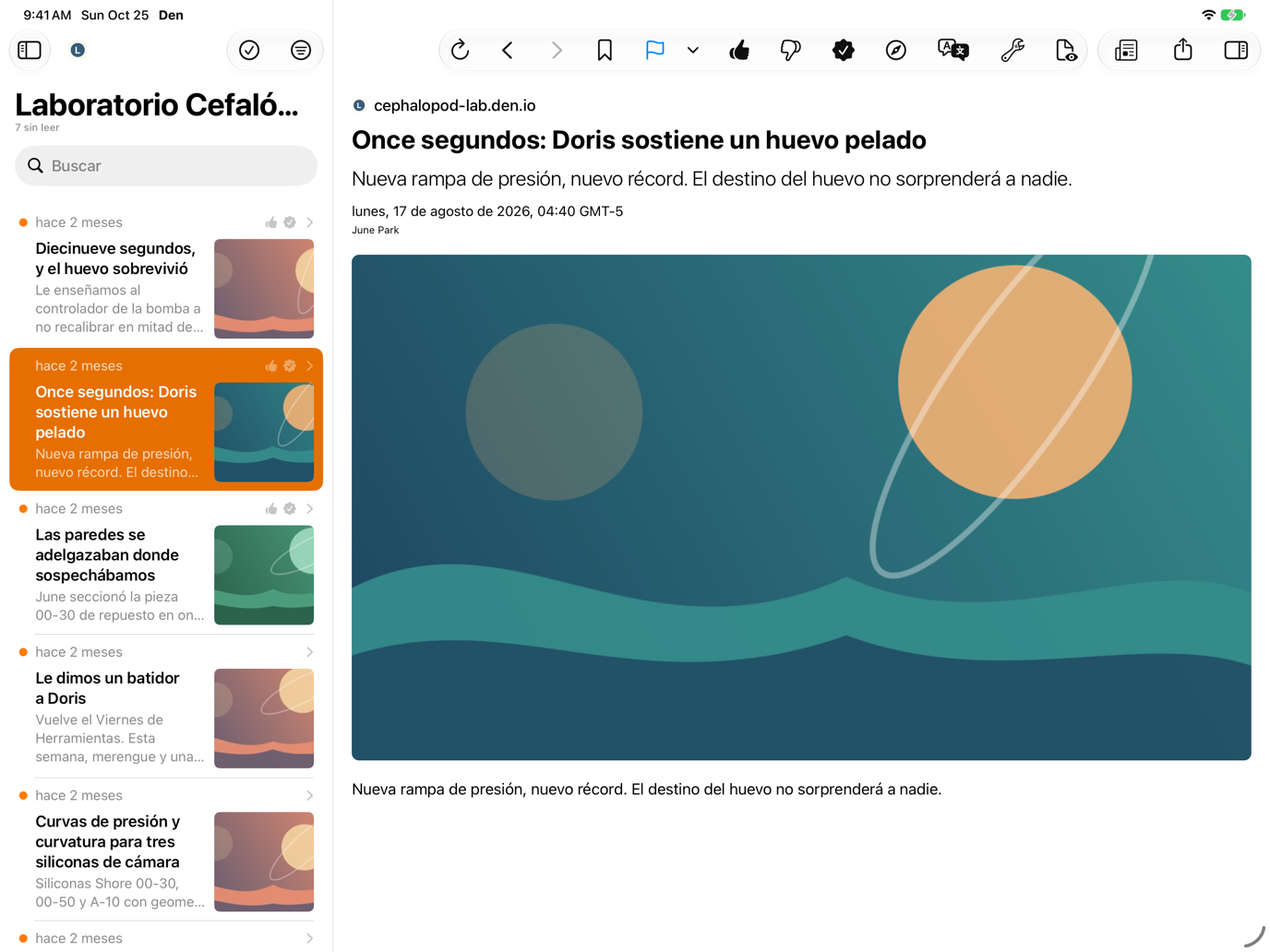1270x952 pixels.
Task: Open the list filter icon above the feed
Action: 301,50
